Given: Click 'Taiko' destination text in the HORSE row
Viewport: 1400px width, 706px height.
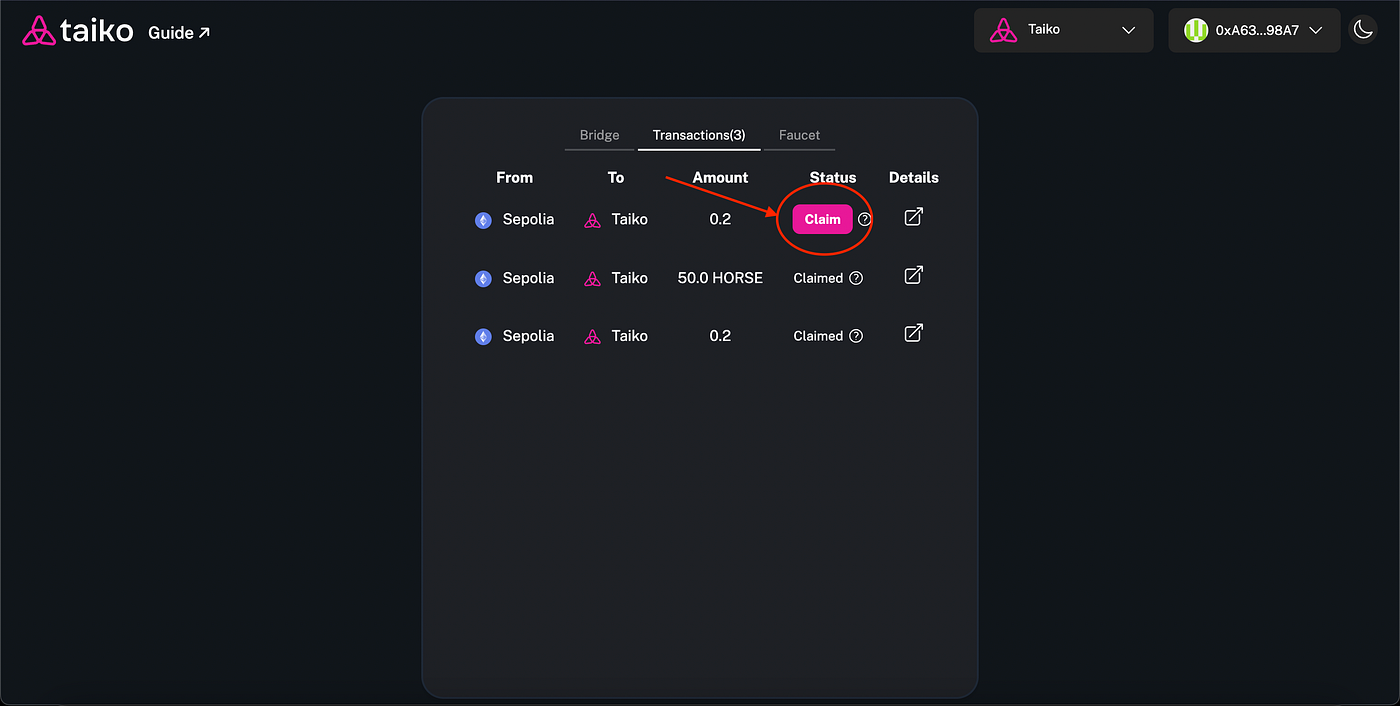Looking at the screenshot, I should pos(630,278).
